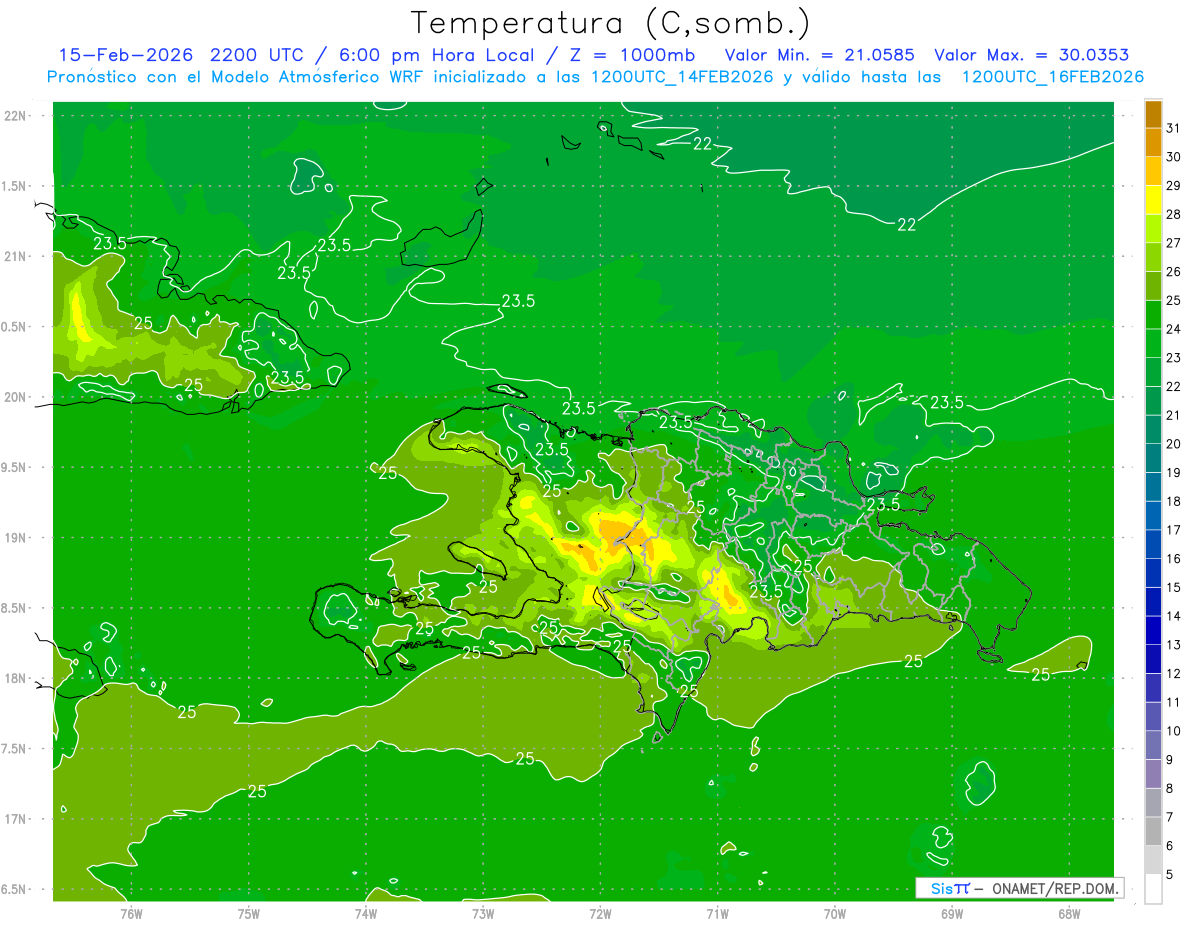Click color scale label "26"
Image resolution: width=1200 pixels, height=927 pixels.
click(1174, 272)
